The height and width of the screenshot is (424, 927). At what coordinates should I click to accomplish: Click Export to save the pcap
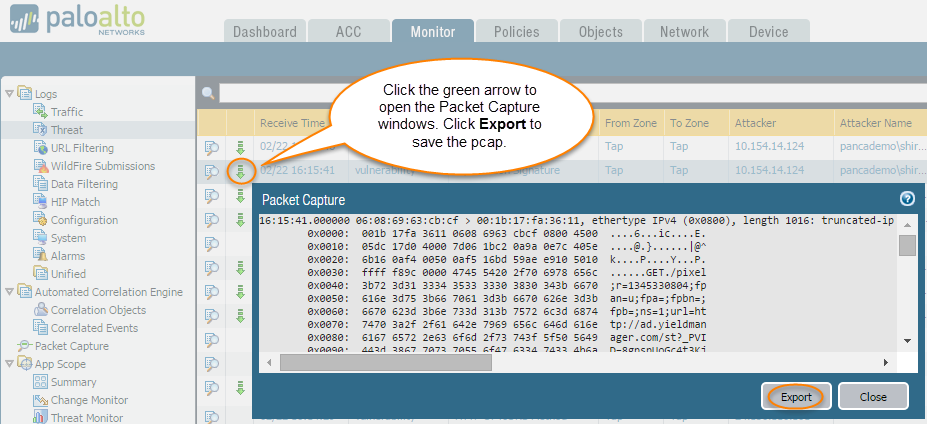(x=796, y=397)
